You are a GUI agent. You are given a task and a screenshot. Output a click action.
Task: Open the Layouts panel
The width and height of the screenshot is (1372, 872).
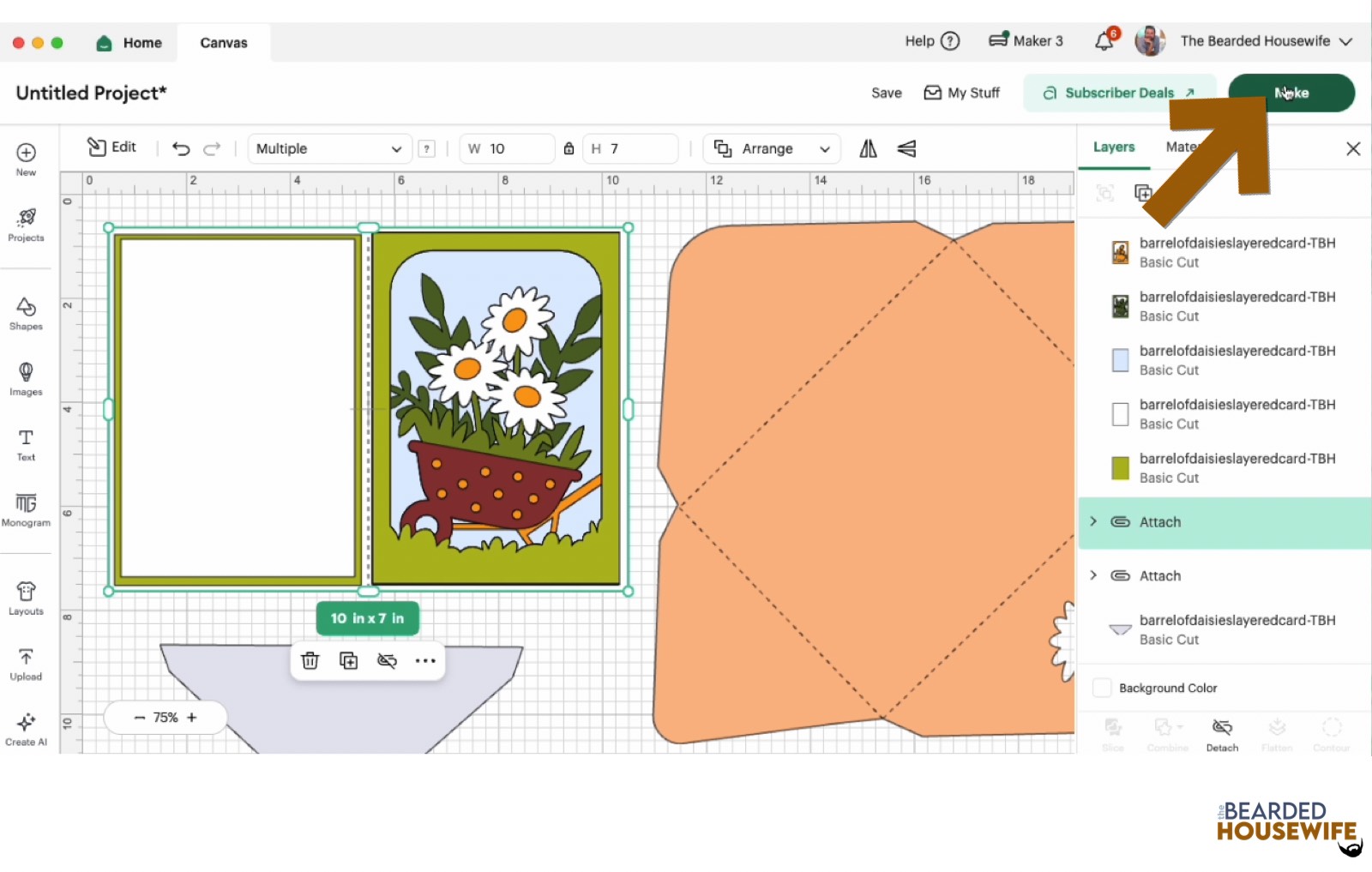point(26,598)
